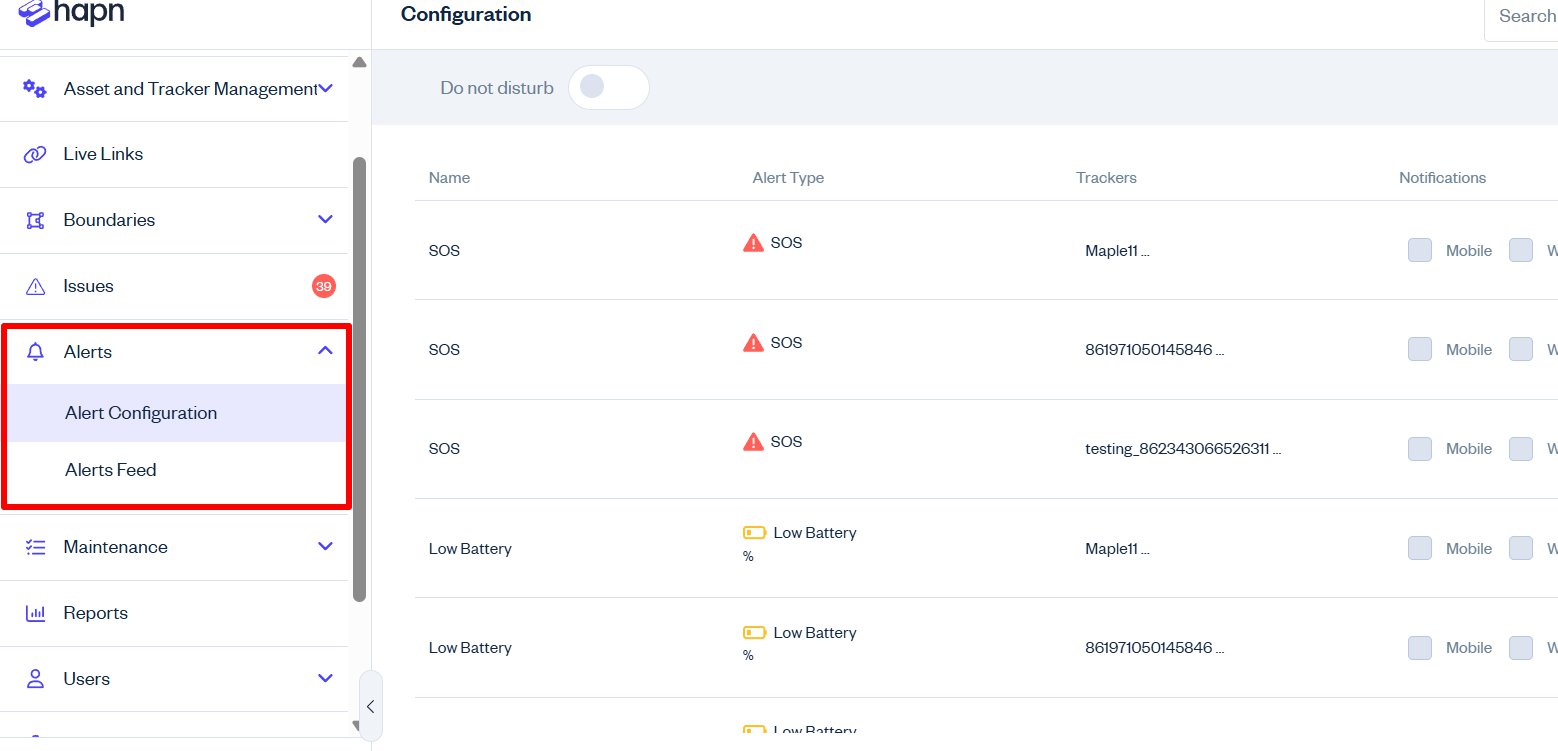This screenshot has width=1558, height=751.
Task: Toggle the Do not disturb switch
Action: 608,88
